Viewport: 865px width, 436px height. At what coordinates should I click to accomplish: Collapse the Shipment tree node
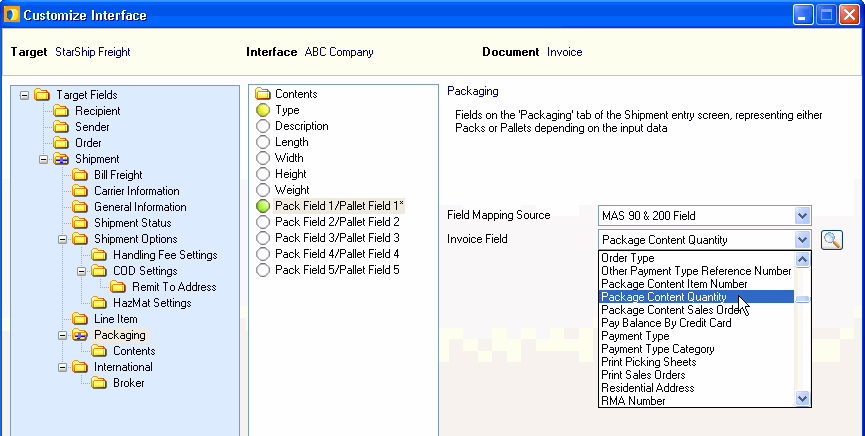click(x=43, y=159)
